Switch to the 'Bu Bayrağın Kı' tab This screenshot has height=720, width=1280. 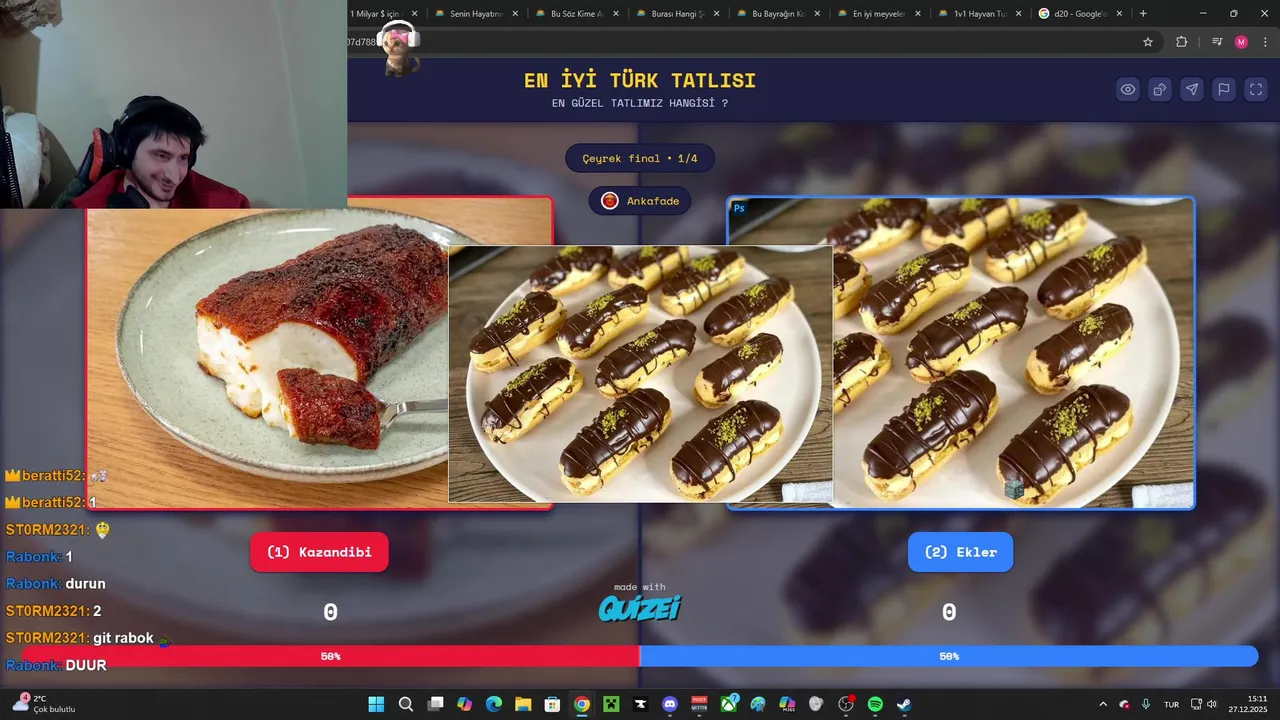[778, 14]
